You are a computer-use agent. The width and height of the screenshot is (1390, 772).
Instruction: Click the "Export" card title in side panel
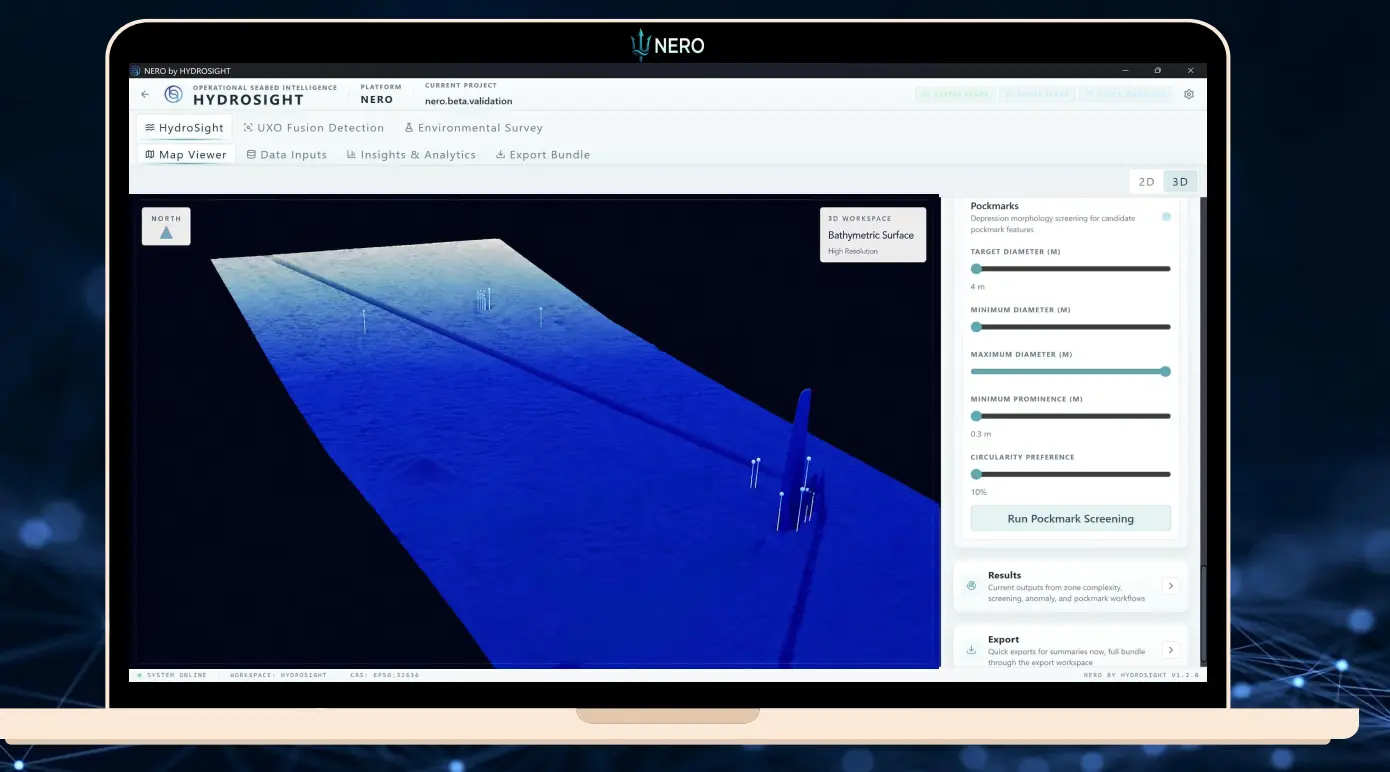click(1003, 639)
